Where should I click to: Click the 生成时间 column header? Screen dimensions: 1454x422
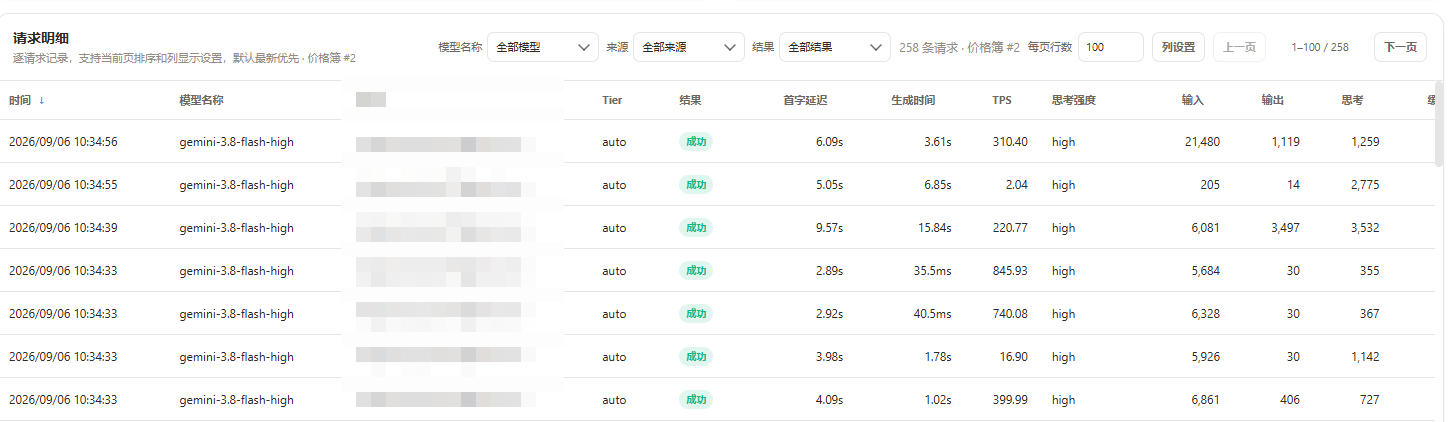(913, 101)
